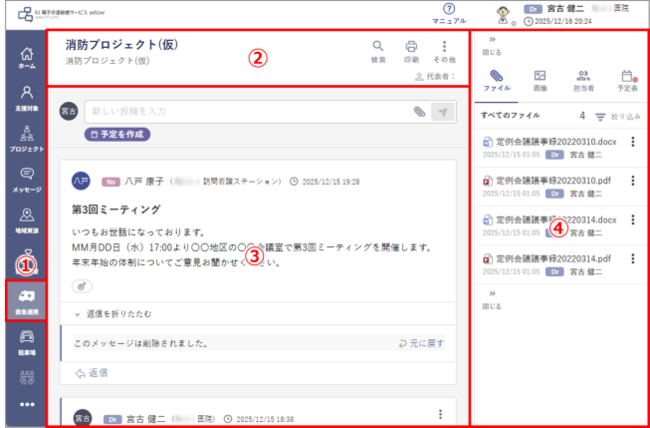Open the 救急連携 ambulance icon
650x428 pixels.
point(27,301)
